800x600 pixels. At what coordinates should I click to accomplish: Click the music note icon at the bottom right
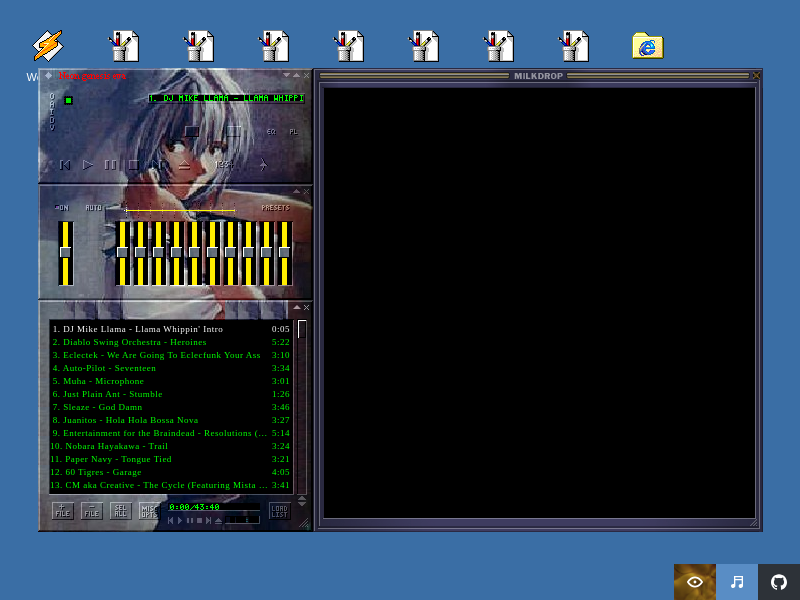pos(737,582)
